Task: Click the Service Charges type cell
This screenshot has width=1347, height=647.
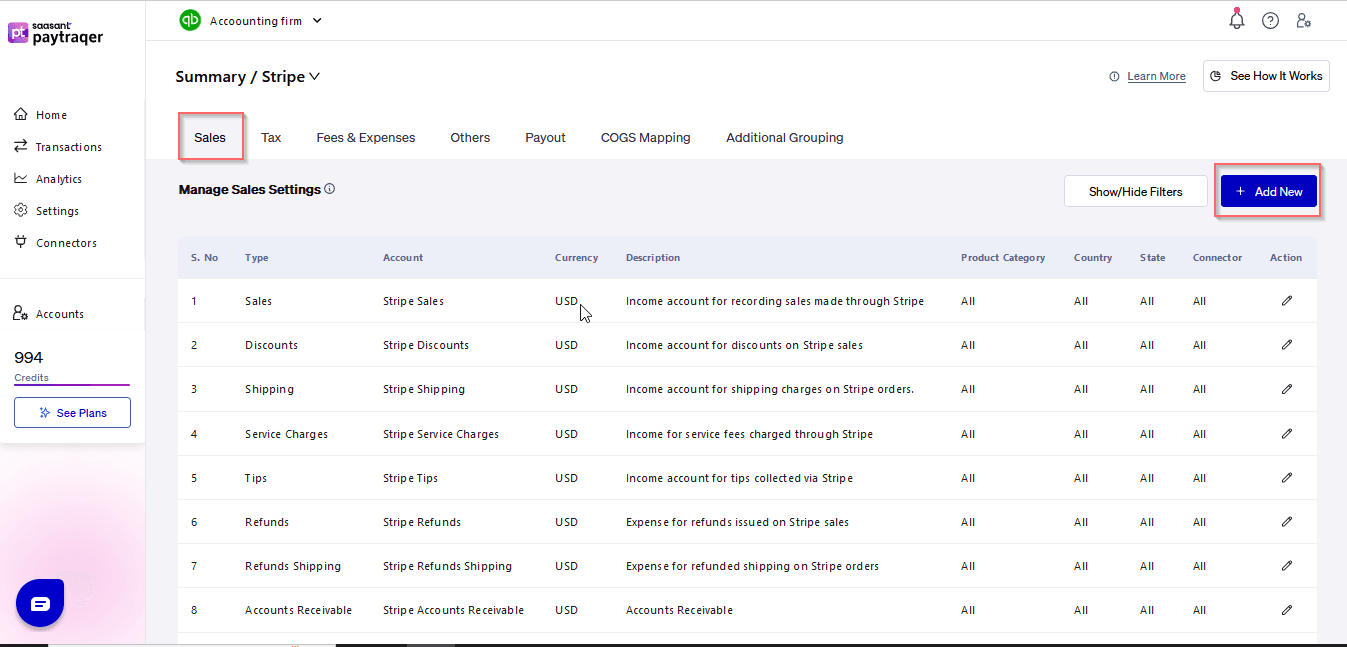Action: pyautogui.click(x=286, y=434)
